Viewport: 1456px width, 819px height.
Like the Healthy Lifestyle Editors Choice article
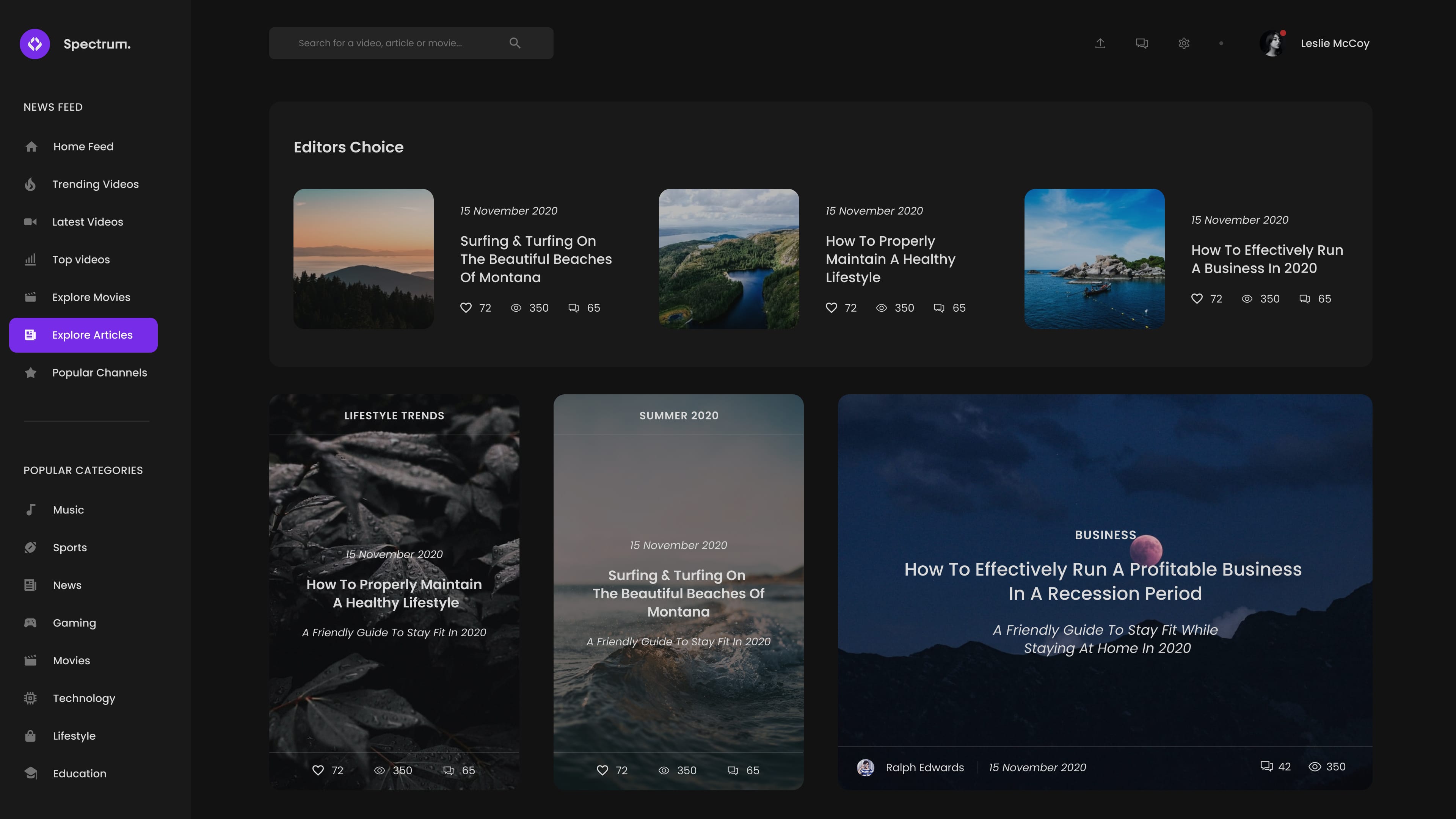pyautogui.click(x=831, y=308)
